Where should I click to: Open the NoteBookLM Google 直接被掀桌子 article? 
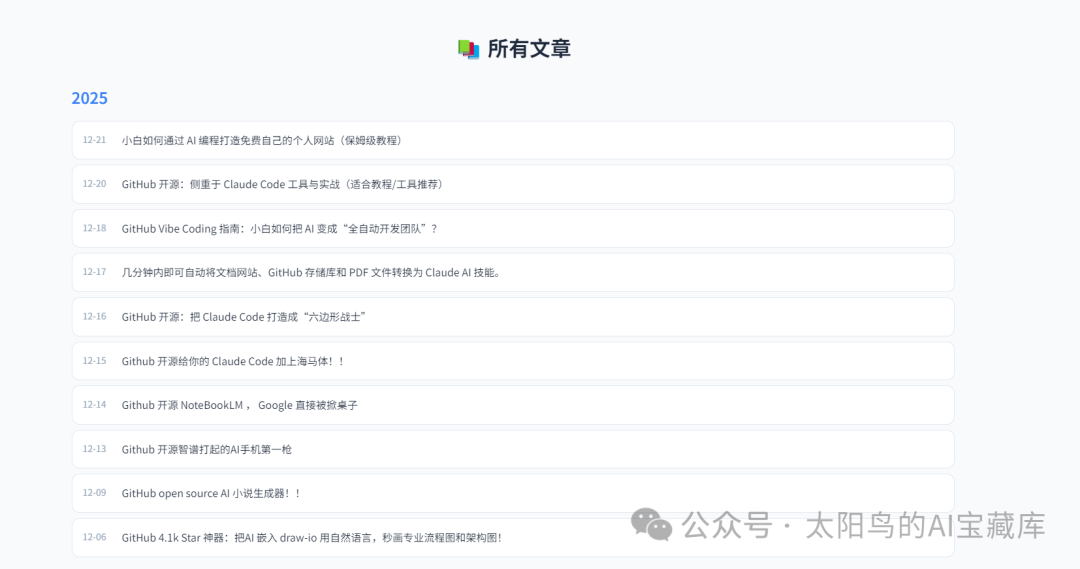513,405
